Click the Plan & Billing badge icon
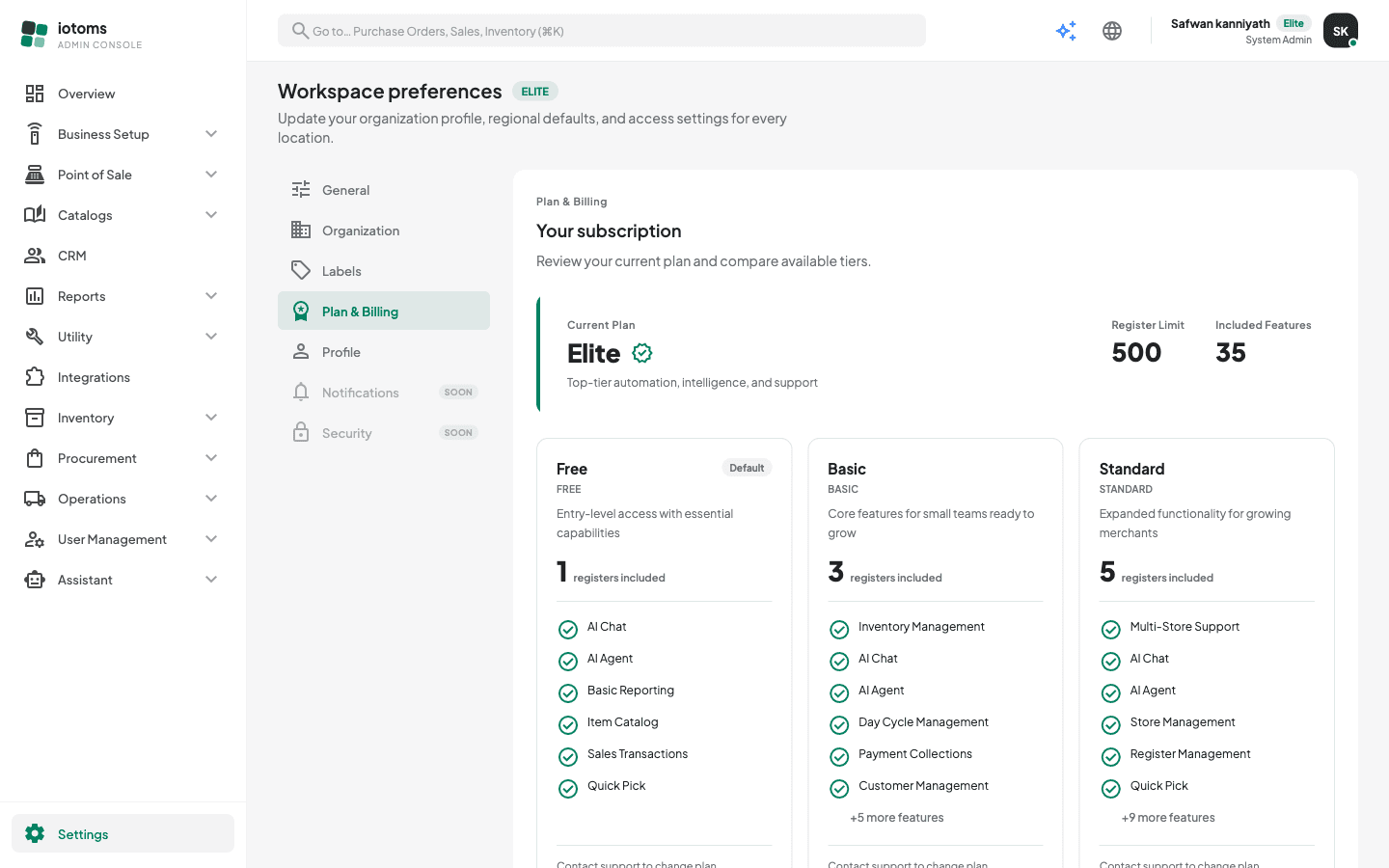This screenshot has height=868, width=1389. tap(301, 312)
